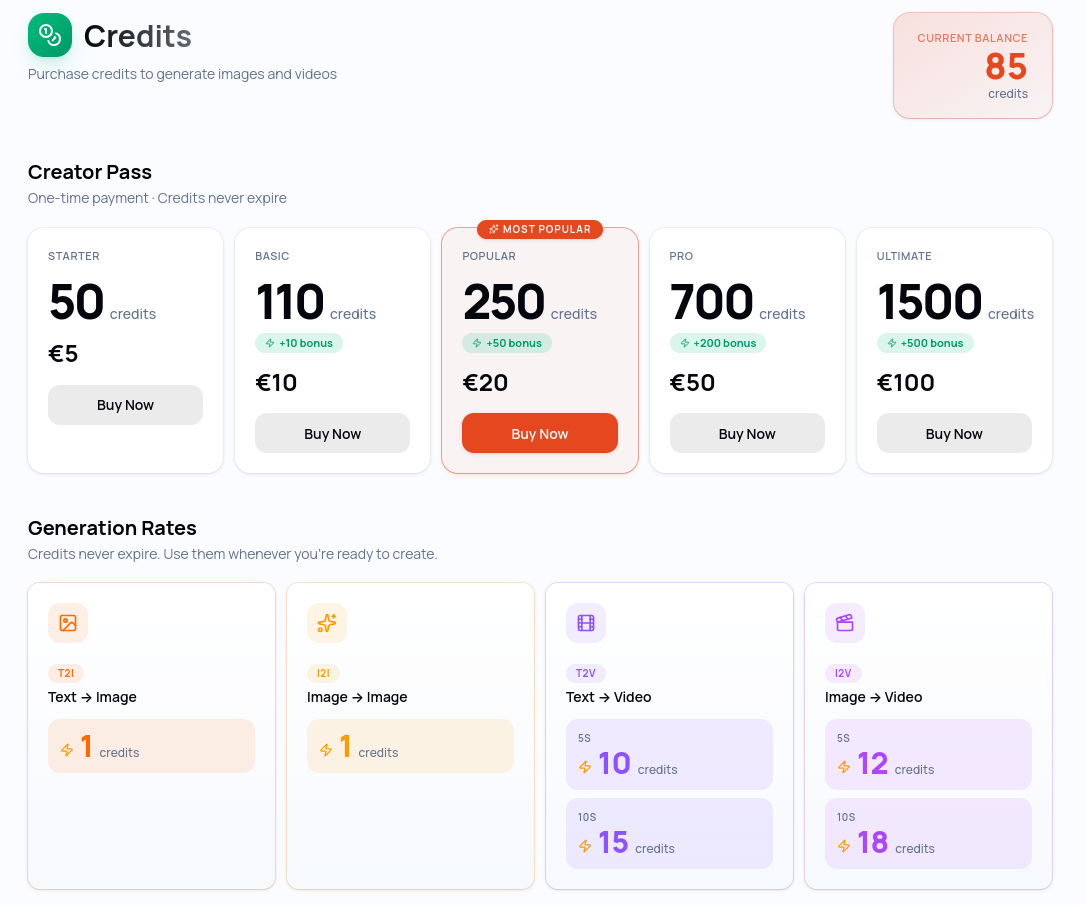1086x905 pixels.
Task: Click the bolt icon beside Text to Image rate
Action: pos(67,750)
